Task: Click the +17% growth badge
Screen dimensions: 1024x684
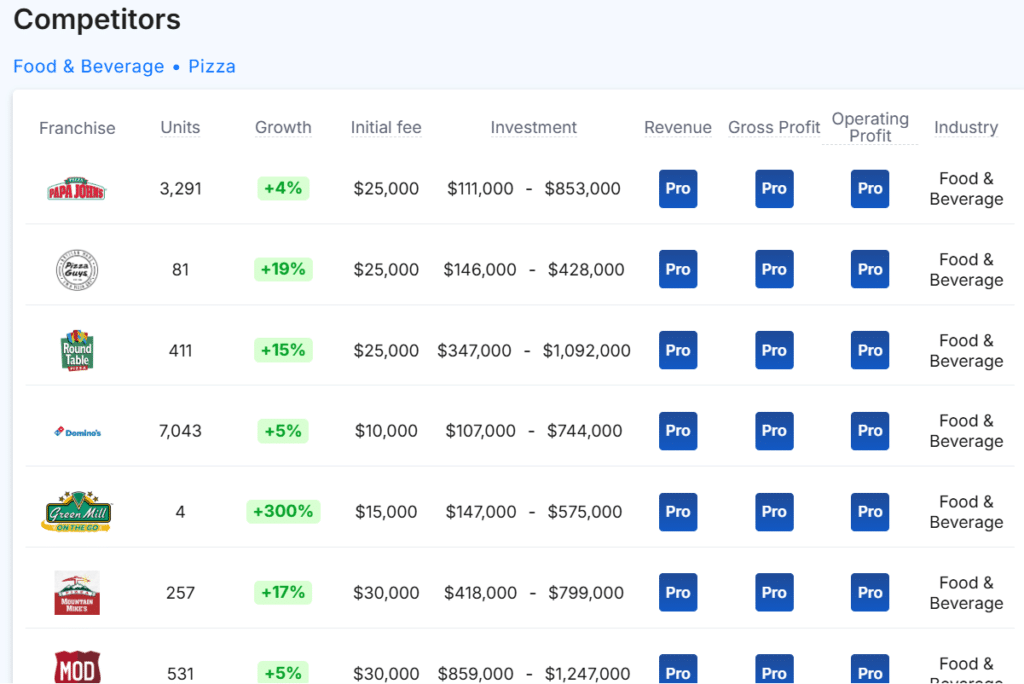Action: tap(283, 593)
